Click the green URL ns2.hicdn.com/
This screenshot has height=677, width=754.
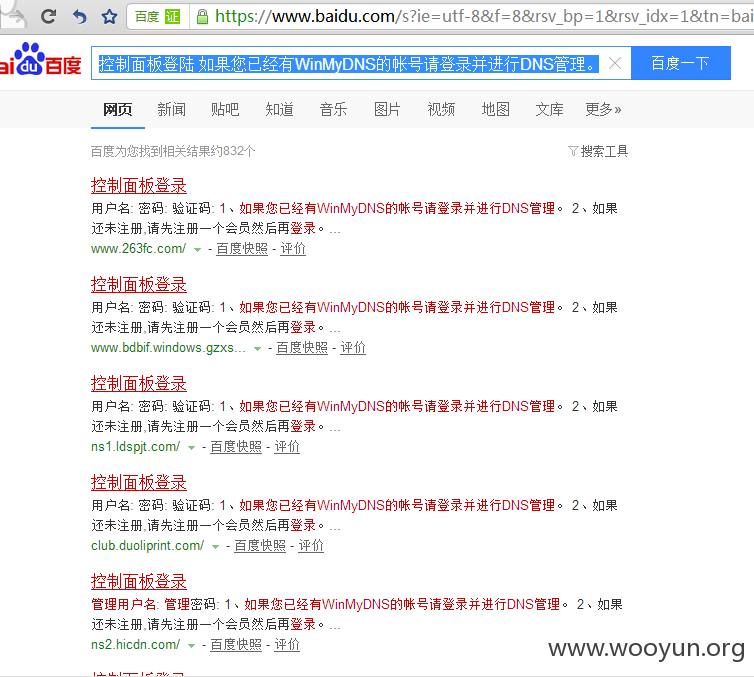pos(136,645)
